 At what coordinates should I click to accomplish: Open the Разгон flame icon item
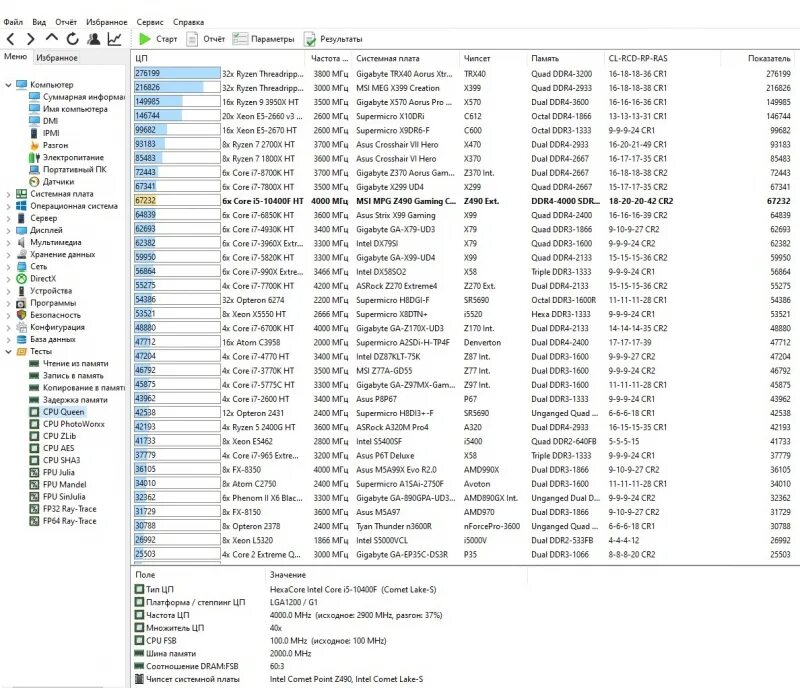[x=34, y=145]
